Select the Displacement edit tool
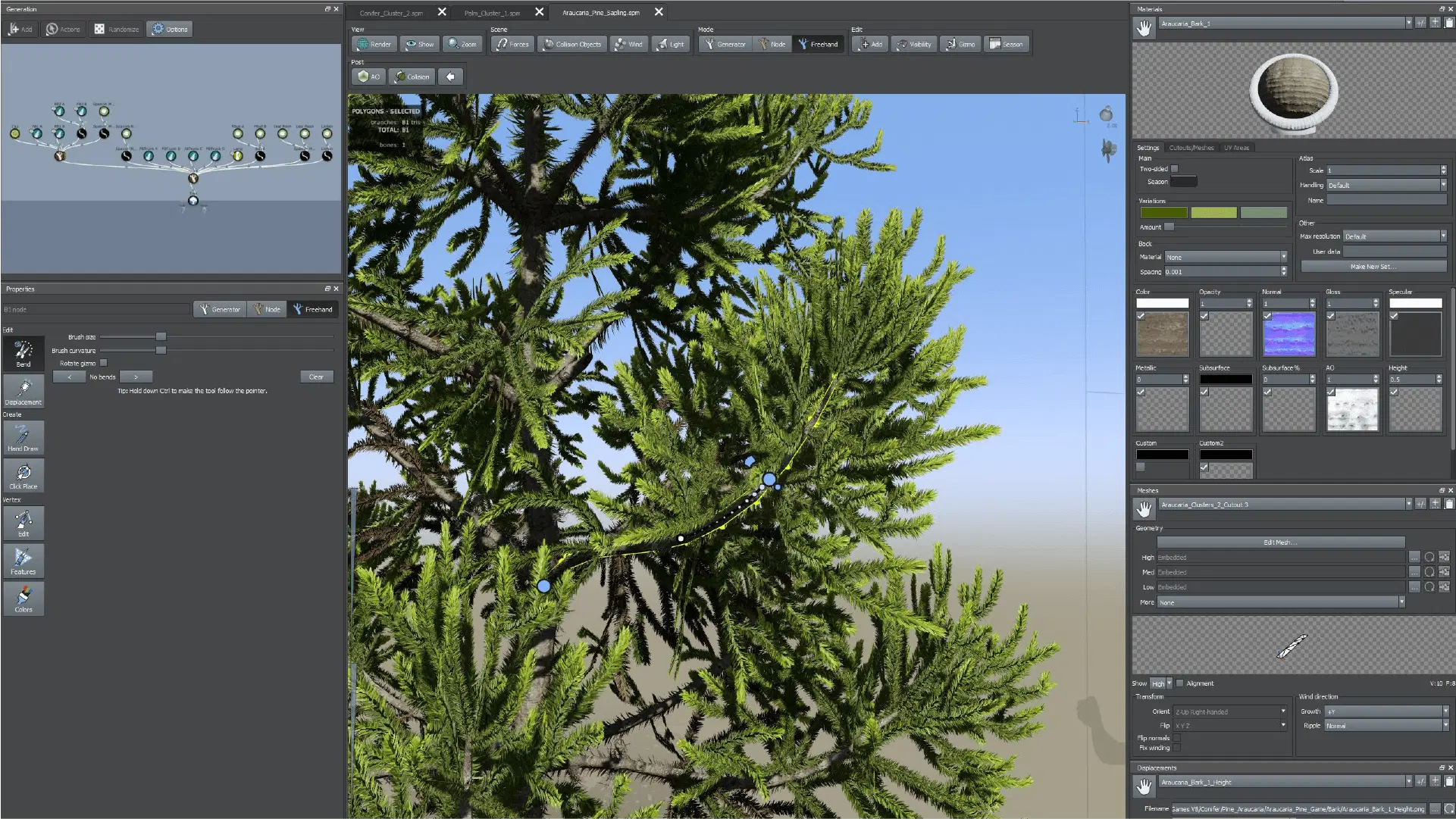Viewport: 1456px width, 819px height. point(22,391)
